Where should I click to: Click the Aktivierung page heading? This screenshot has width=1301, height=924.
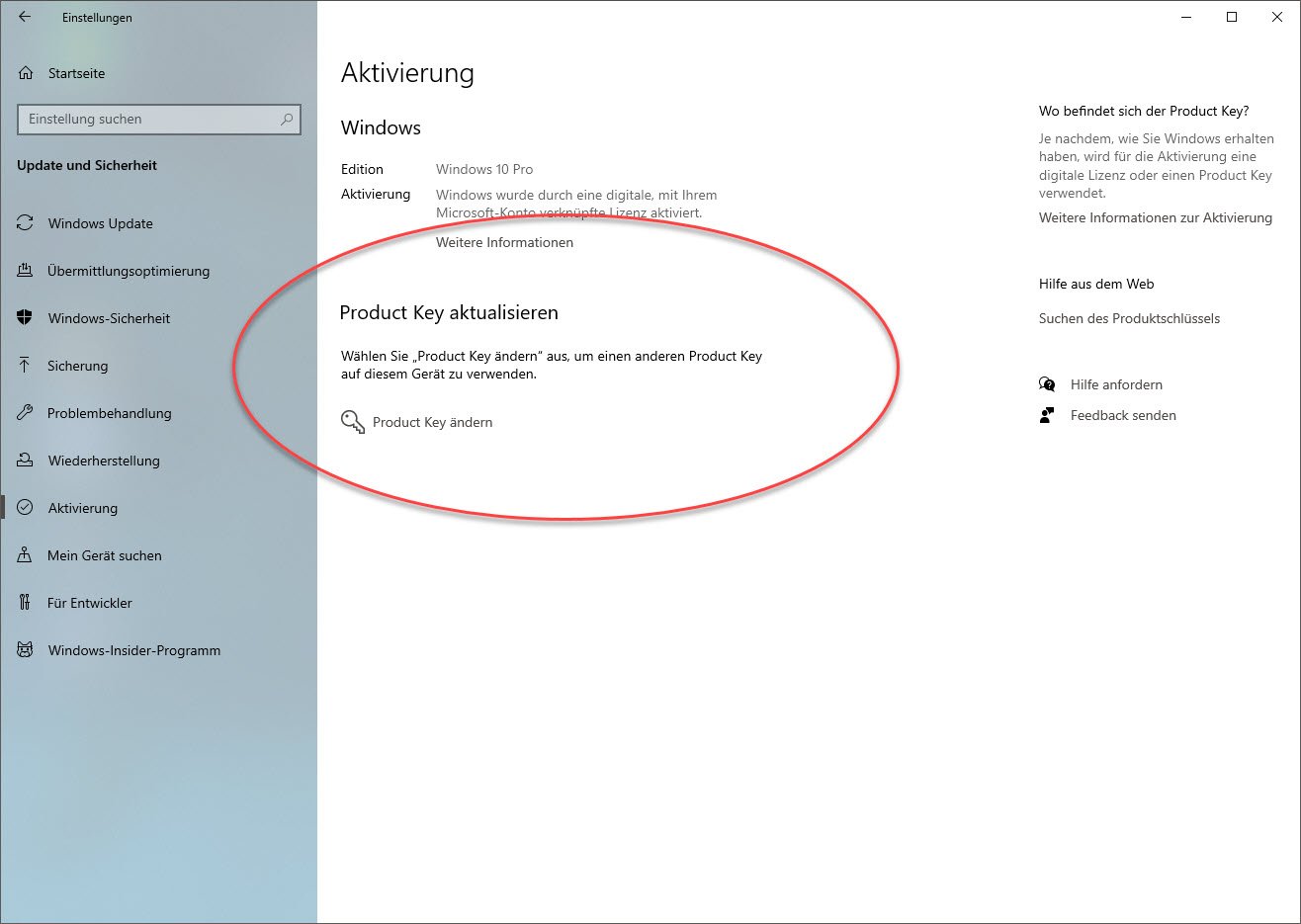coord(407,73)
